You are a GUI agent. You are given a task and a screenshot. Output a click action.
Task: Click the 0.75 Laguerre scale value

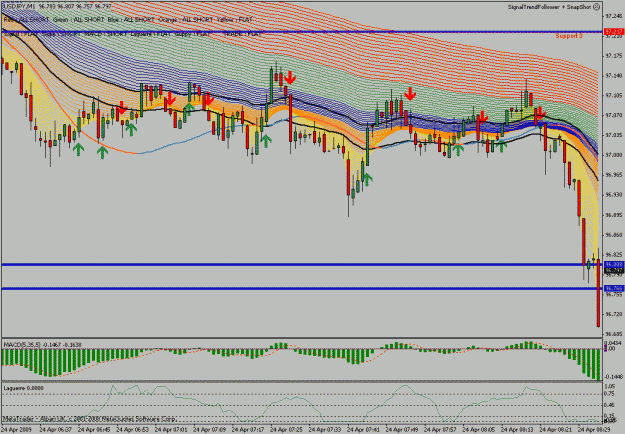point(610,394)
